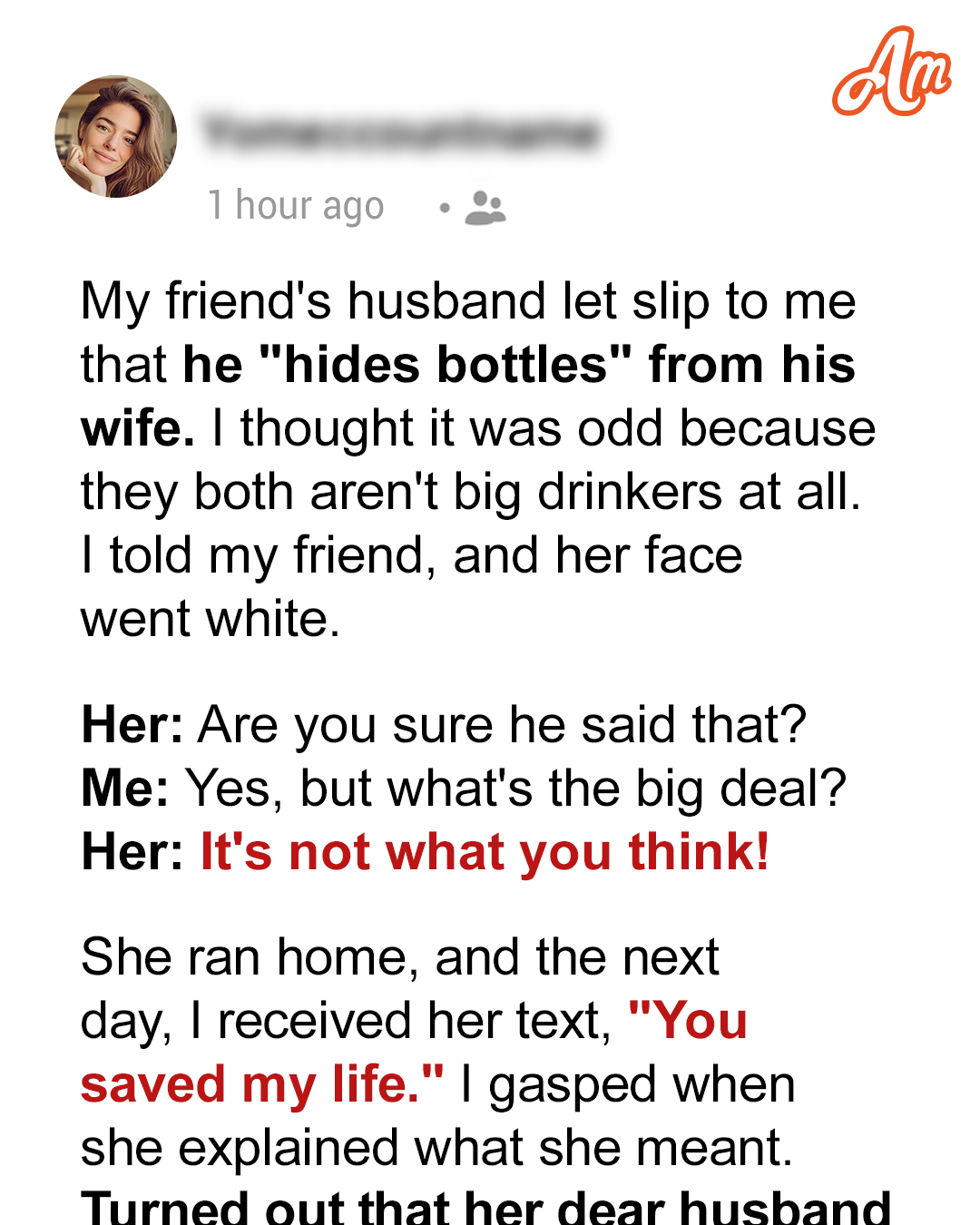The height and width of the screenshot is (1225, 980).
Task: Click line 'She ran home, and the next'
Action: point(400,957)
